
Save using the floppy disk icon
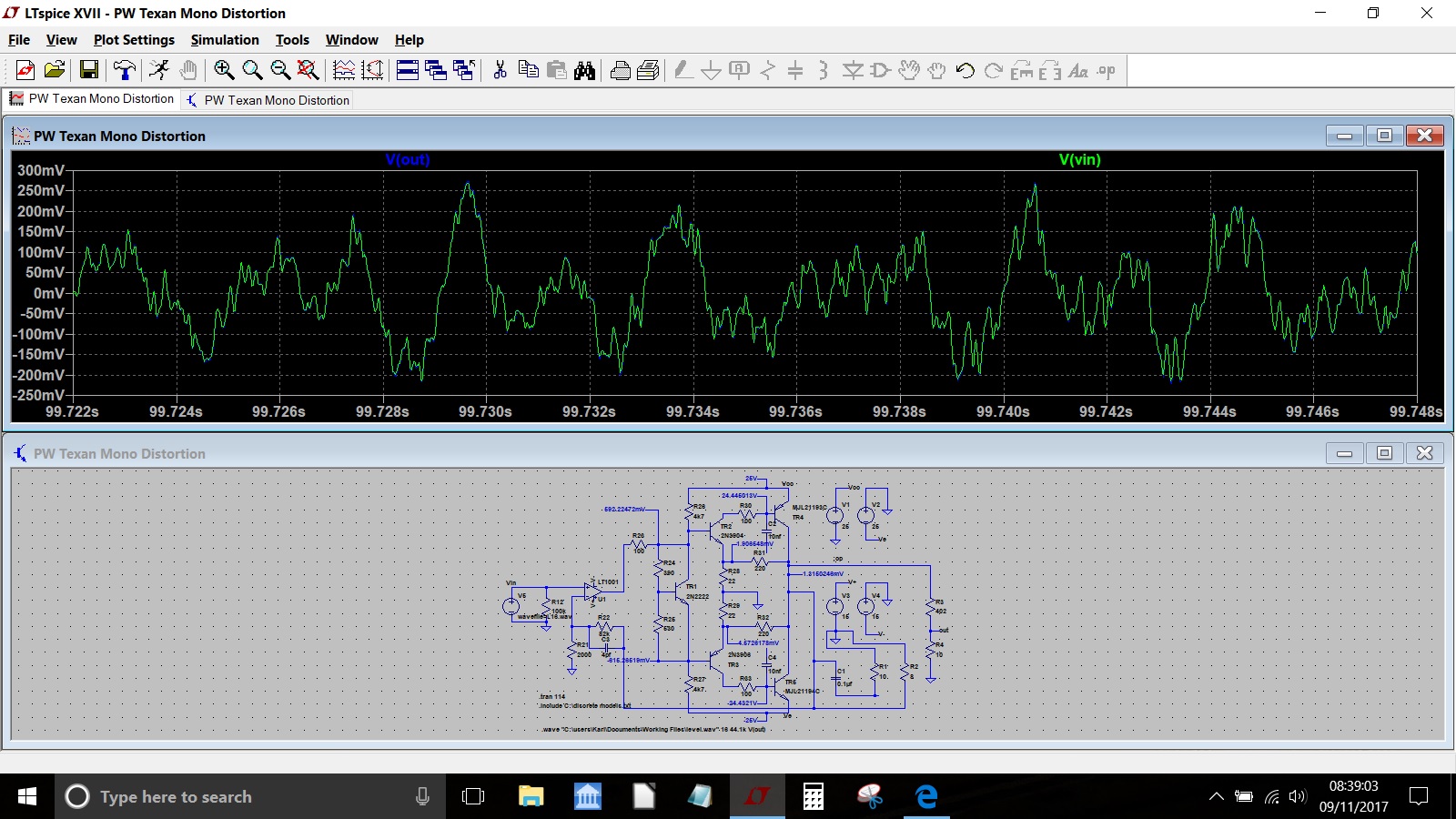tap(89, 70)
